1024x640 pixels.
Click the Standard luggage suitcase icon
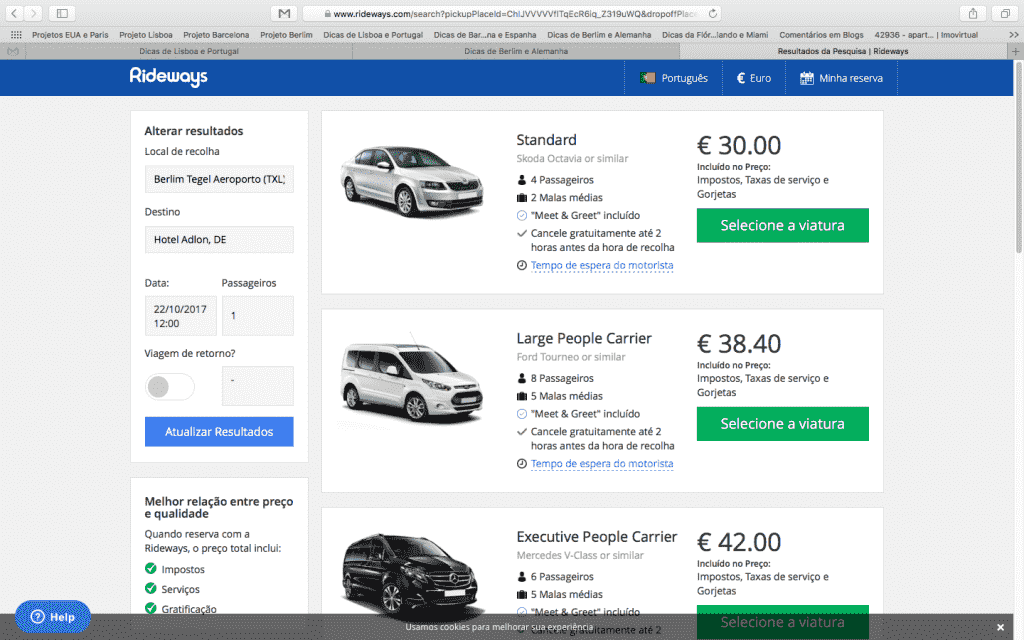pos(522,197)
